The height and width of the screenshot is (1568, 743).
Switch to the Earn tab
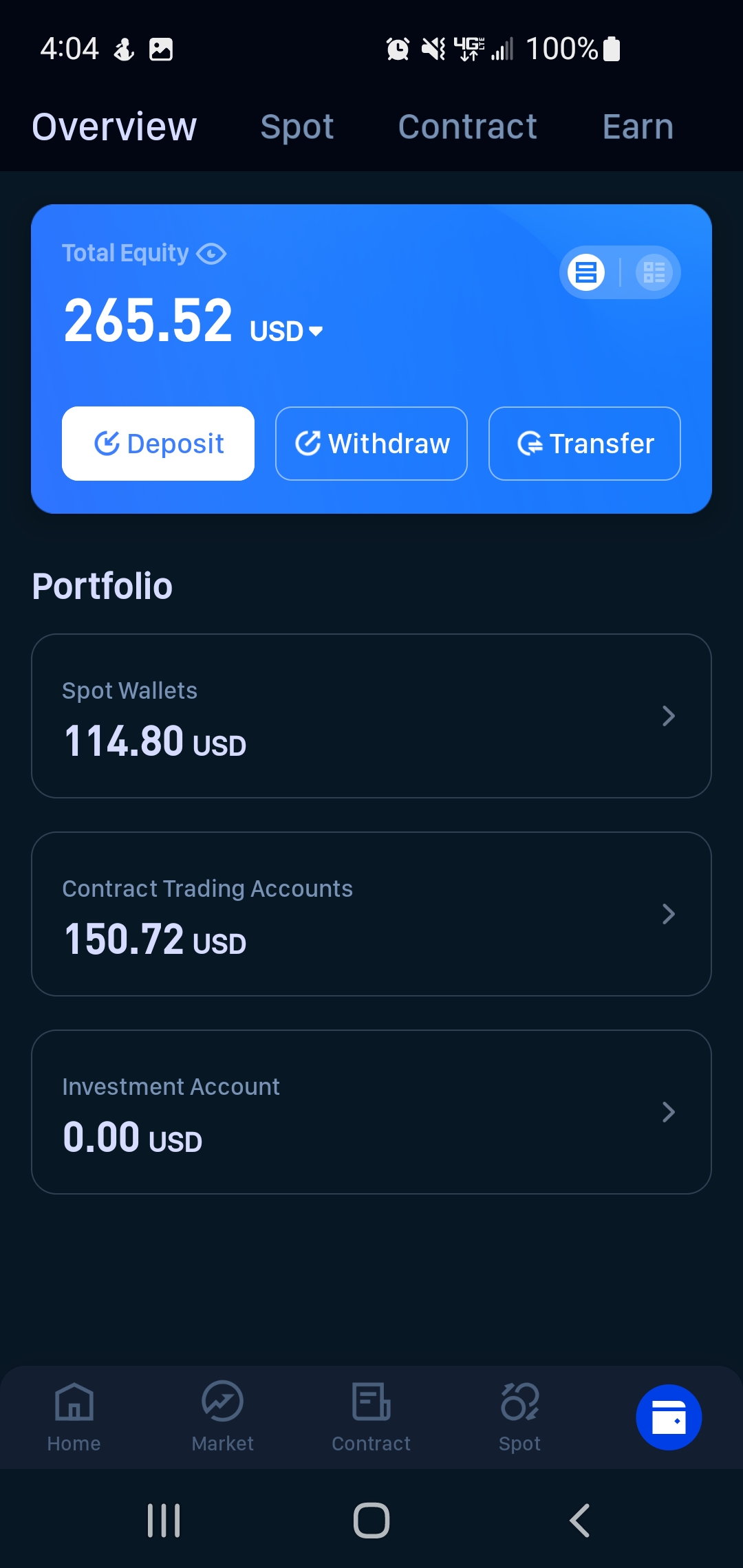[x=638, y=127]
